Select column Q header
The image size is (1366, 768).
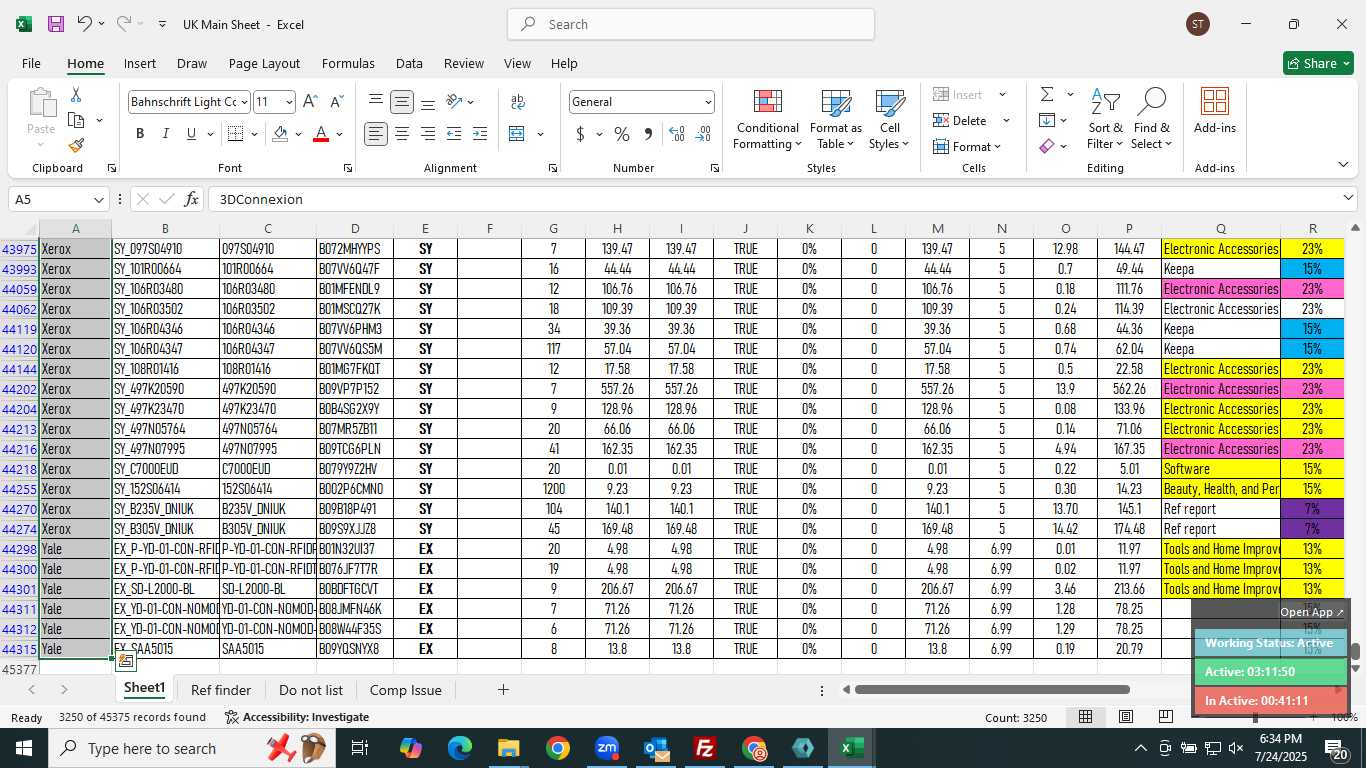click(1221, 229)
